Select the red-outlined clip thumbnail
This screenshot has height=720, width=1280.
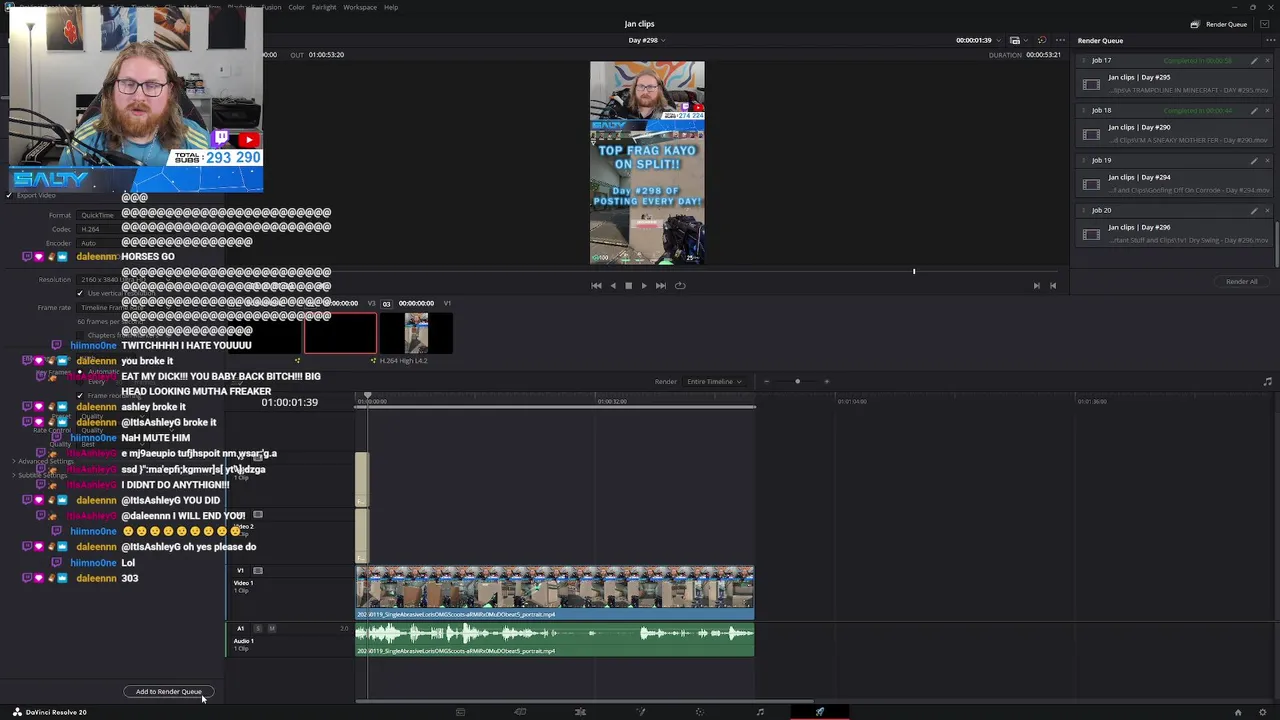[341, 333]
